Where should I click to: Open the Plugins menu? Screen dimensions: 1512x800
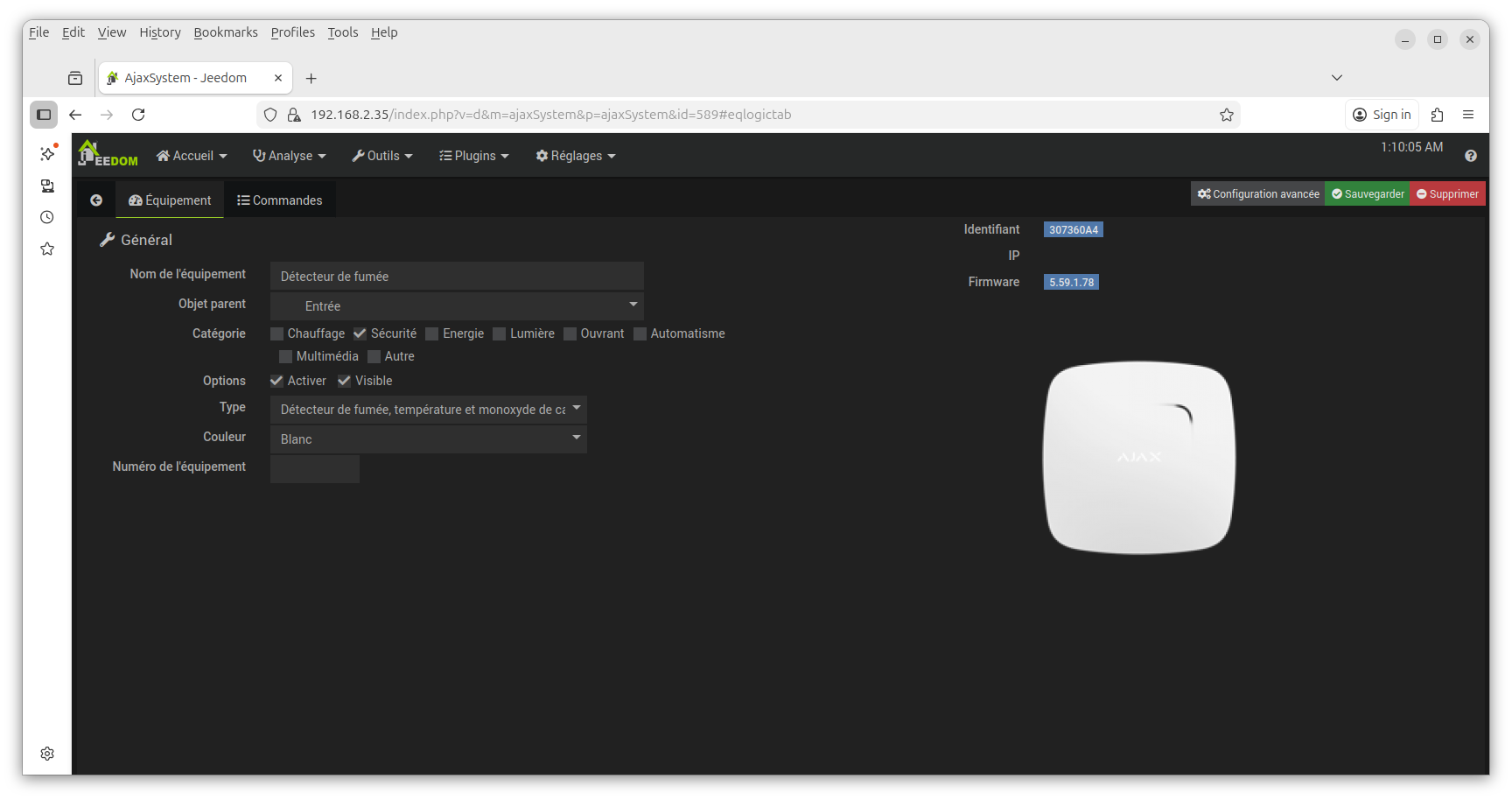tap(474, 156)
